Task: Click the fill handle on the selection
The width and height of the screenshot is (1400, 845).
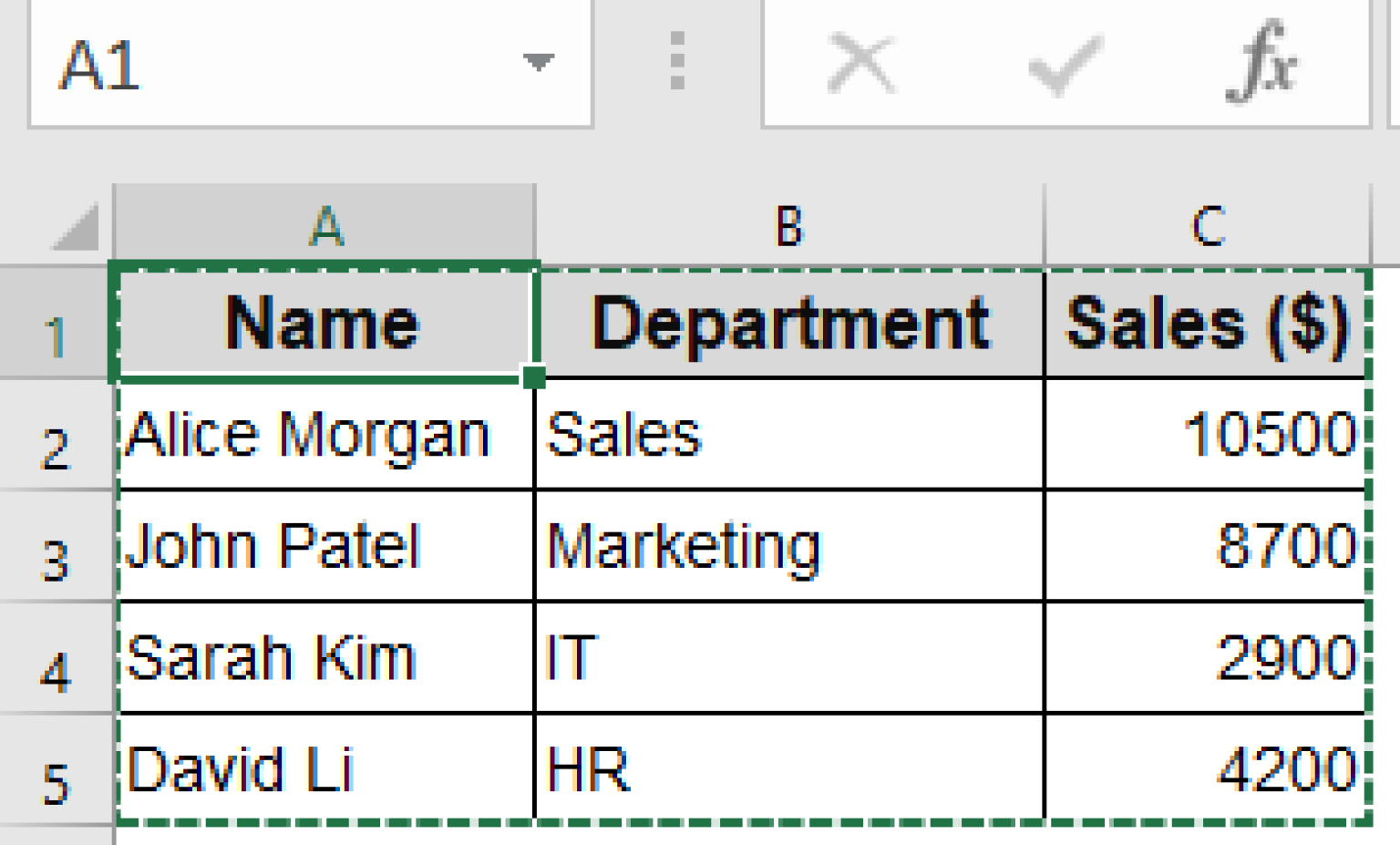Action: (x=536, y=376)
